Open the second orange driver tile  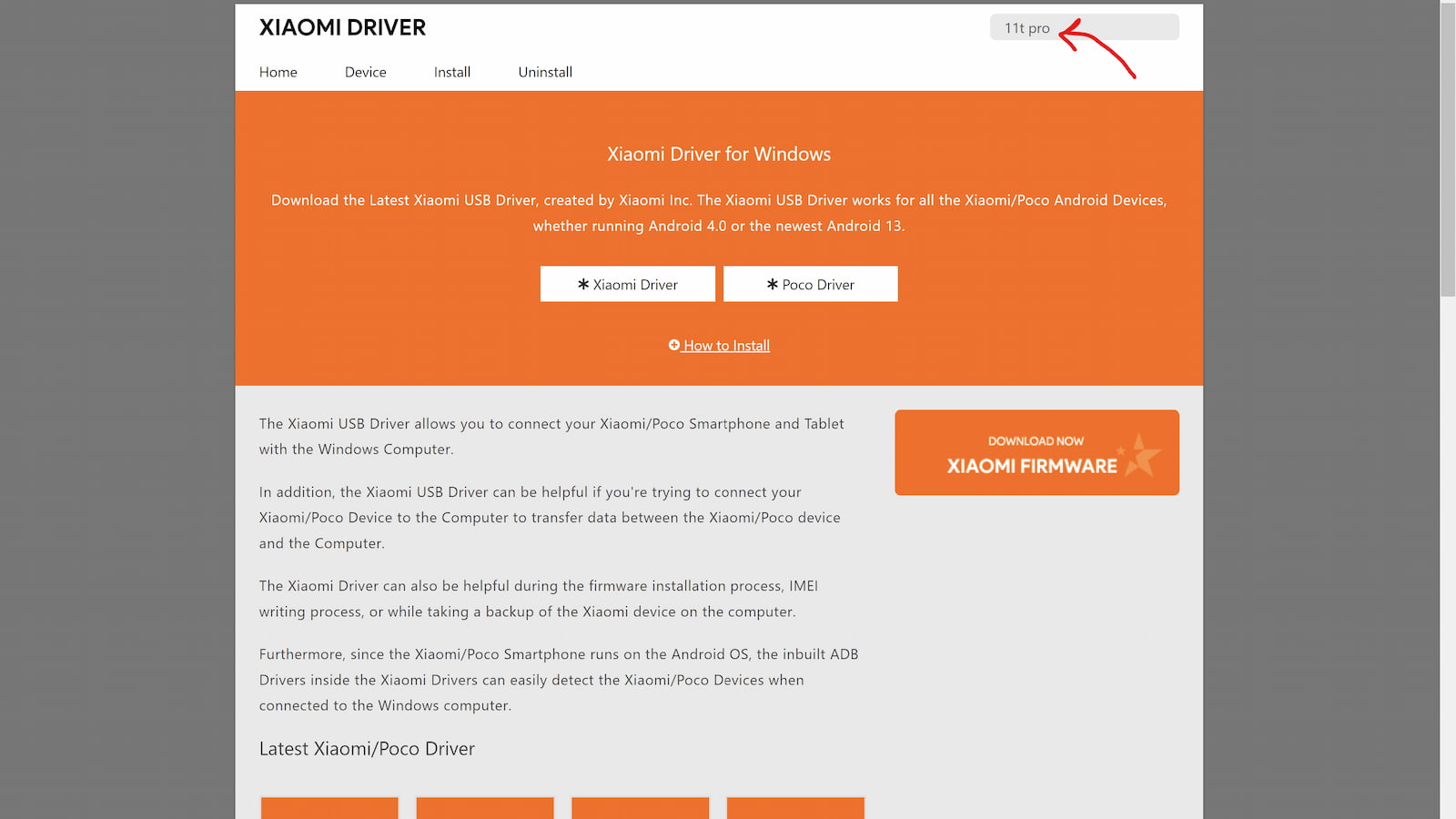485,808
